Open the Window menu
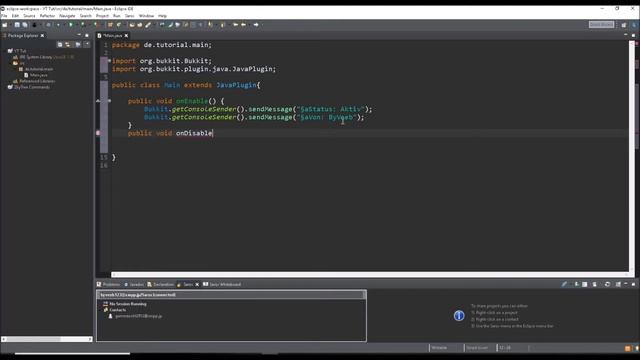 pos(147,16)
